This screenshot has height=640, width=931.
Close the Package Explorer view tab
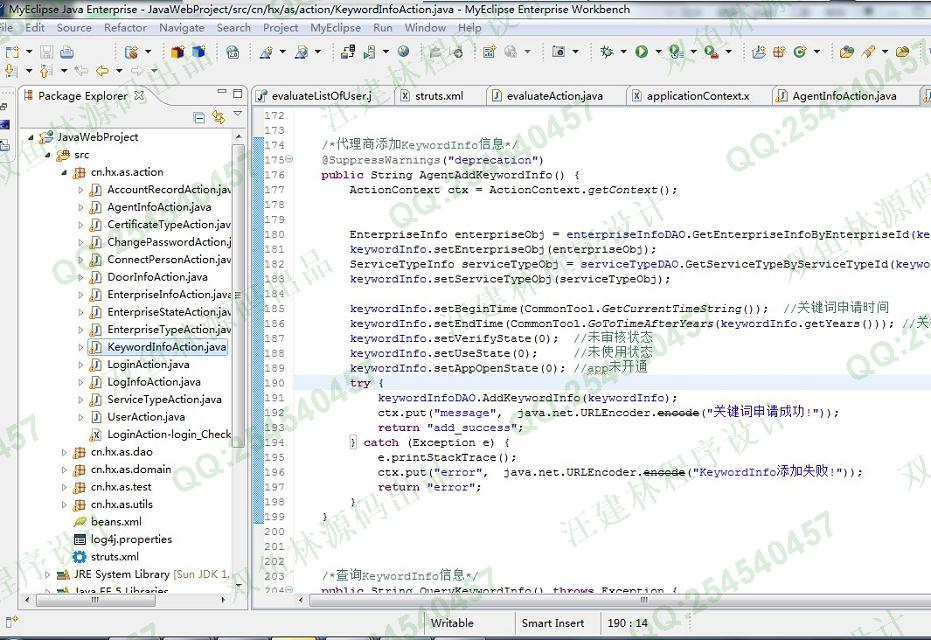click(139, 95)
